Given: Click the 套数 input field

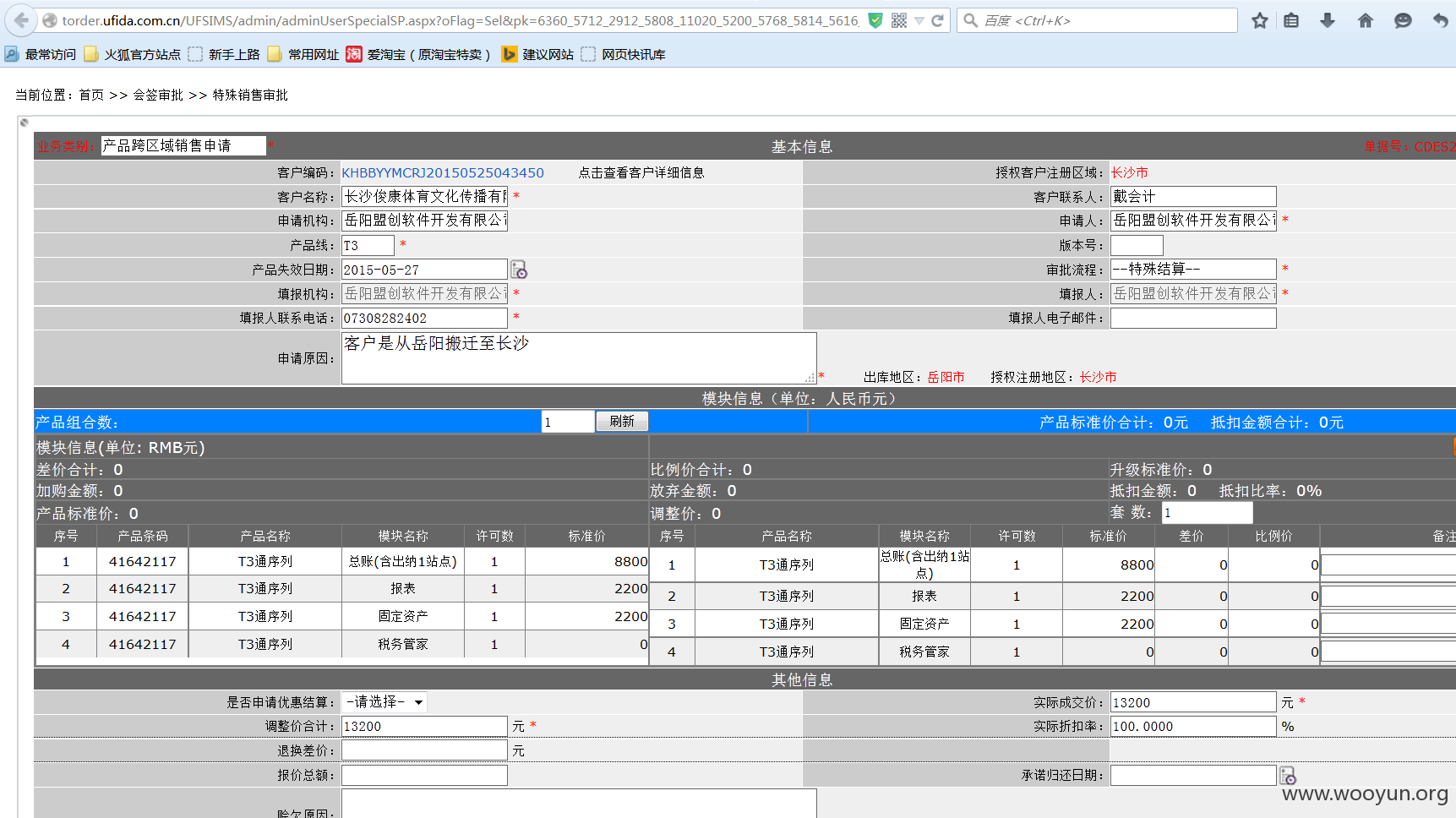Looking at the screenshot, I should click(1207, 512).
